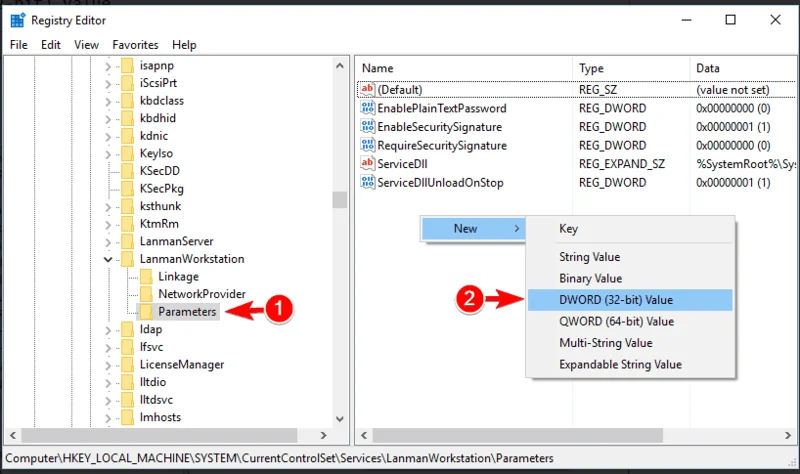Choose Binary Value from the New submenu
The image size is (800, 474).
(x=630, y=278)
